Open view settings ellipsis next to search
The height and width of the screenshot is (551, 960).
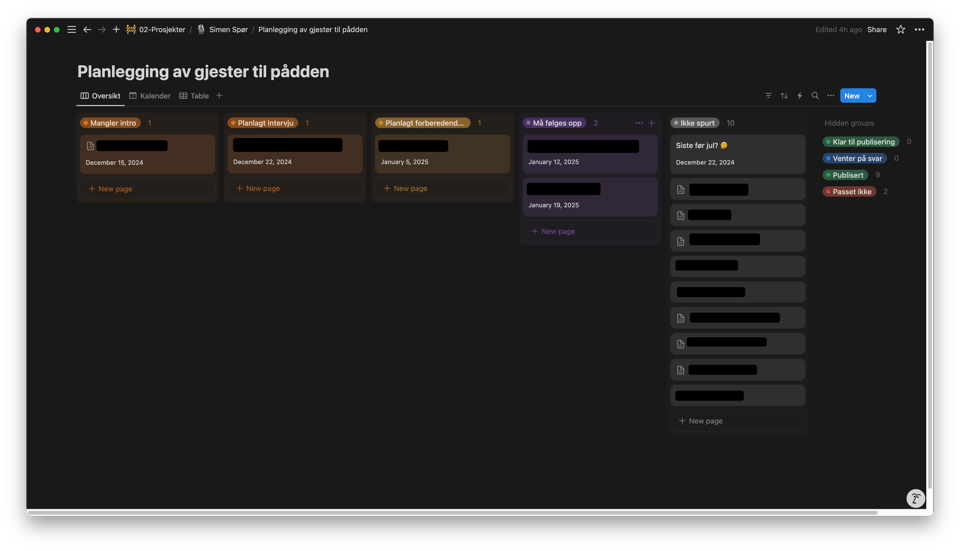(x=830, y=96)
